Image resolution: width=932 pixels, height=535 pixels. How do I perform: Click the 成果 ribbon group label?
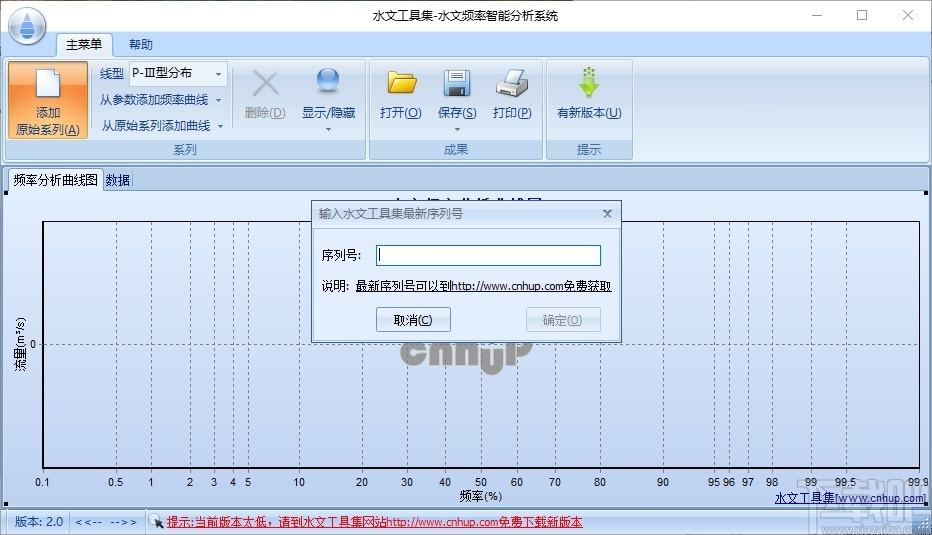(x=456, y=150)
